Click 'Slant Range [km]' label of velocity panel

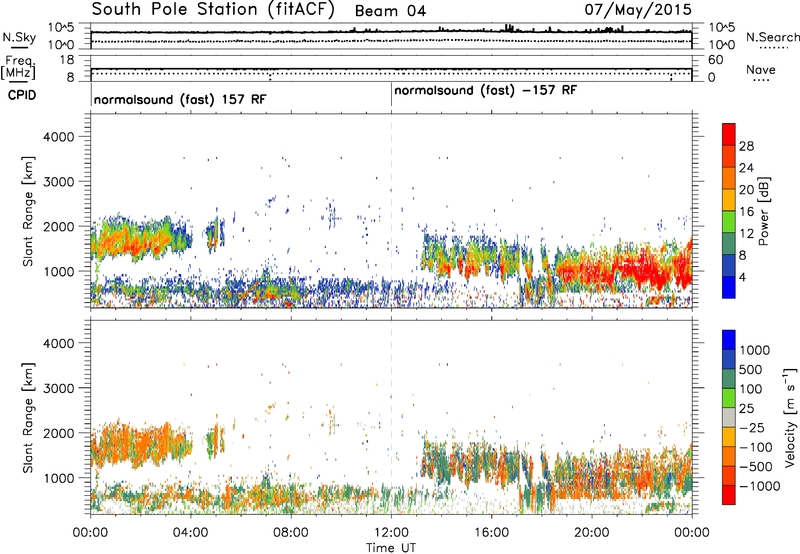click(28, 417)
